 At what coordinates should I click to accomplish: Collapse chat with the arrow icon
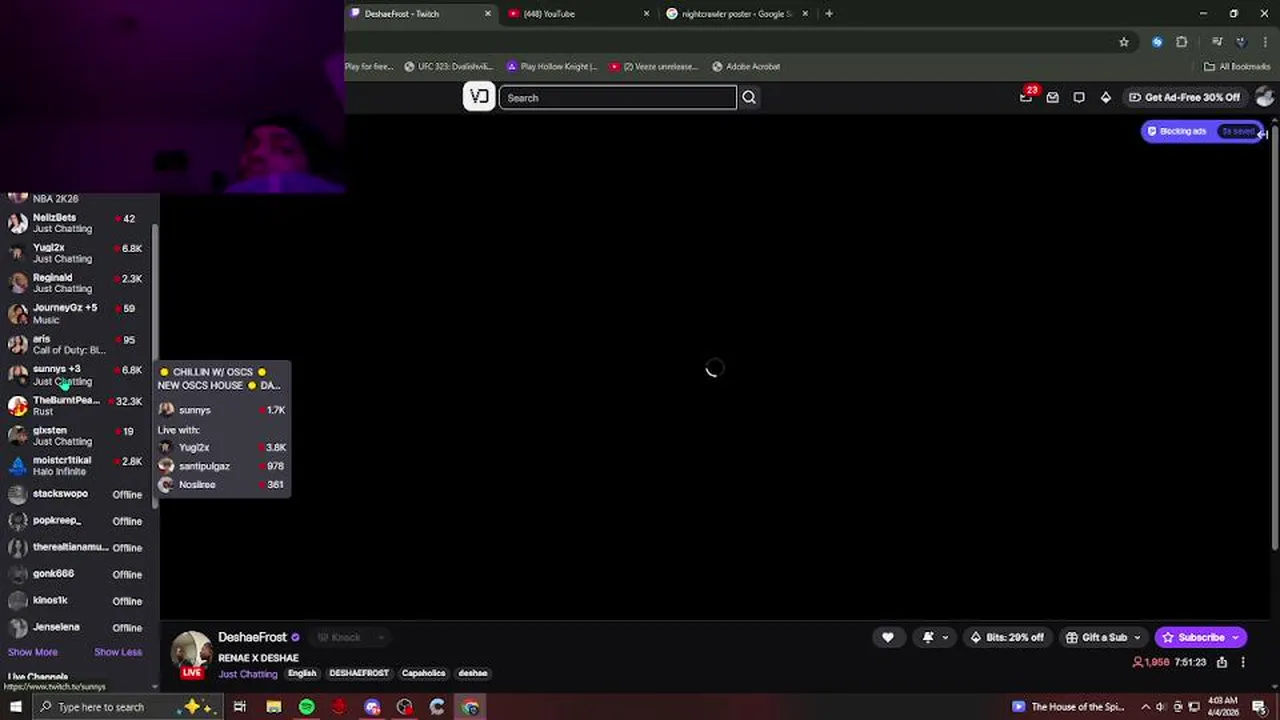(1263, 133)
